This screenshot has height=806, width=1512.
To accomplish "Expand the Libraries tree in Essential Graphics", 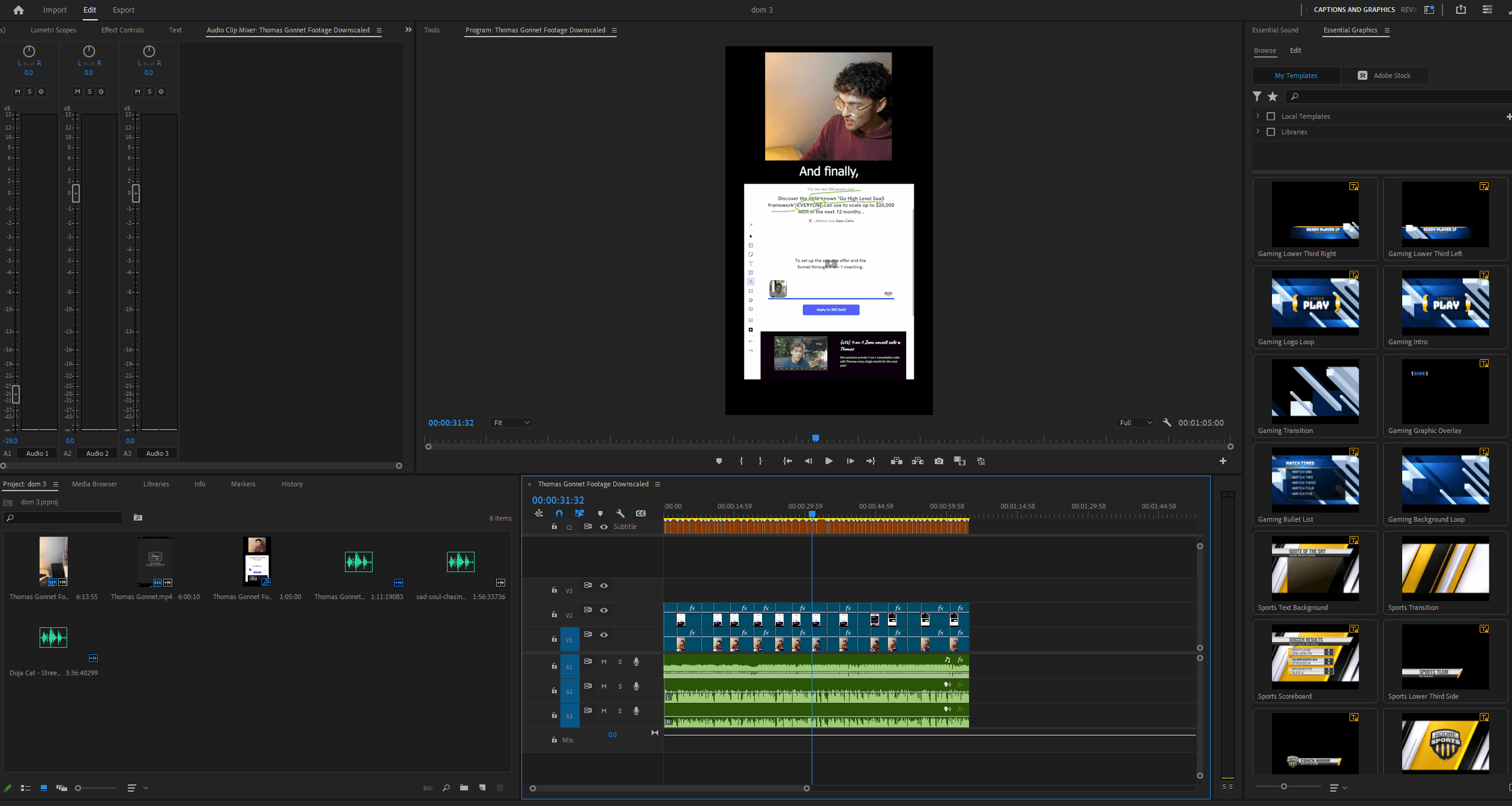I will point(1258,131).
